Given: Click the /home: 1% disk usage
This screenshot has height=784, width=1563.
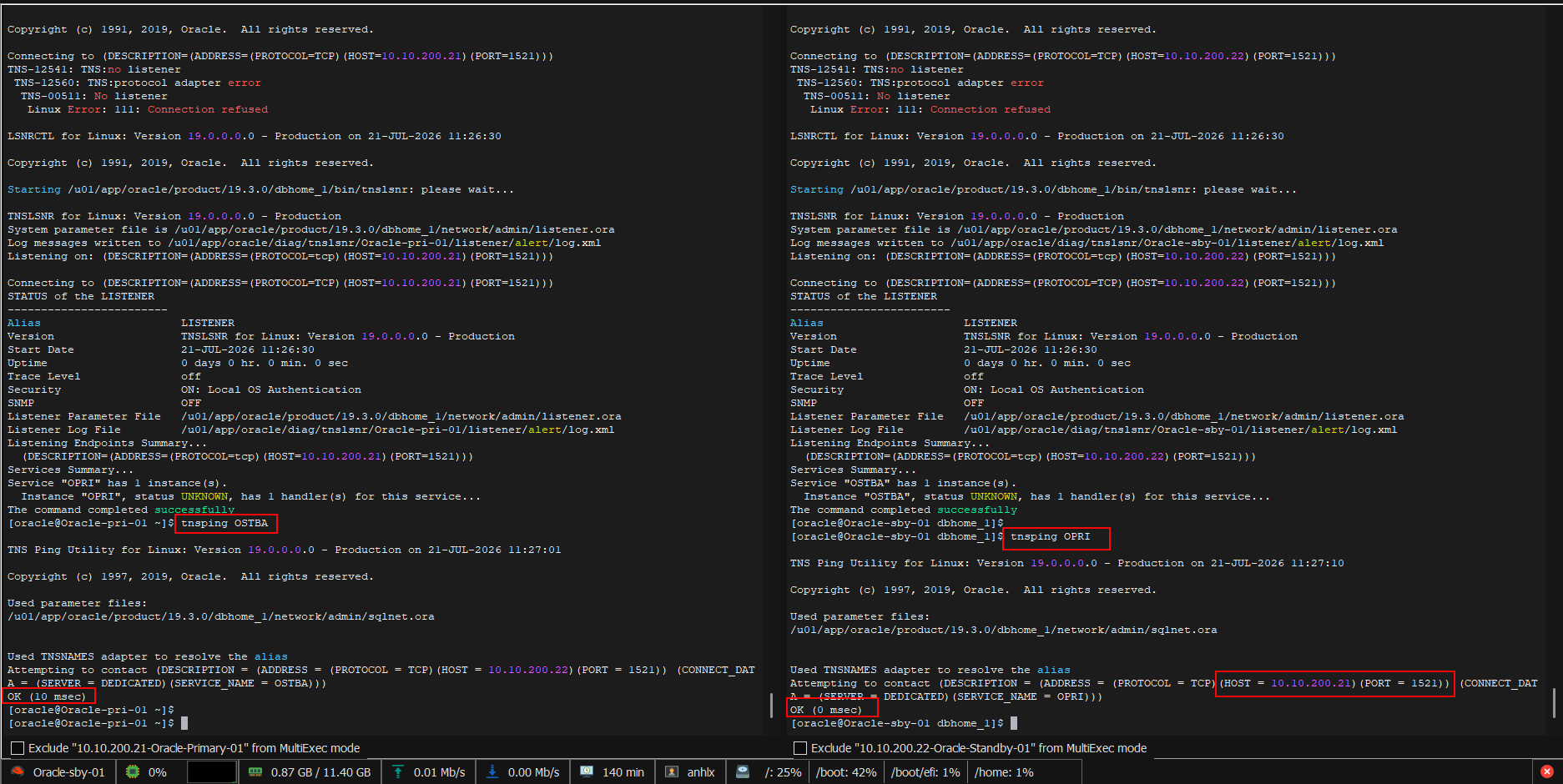Looking at the screenshot, I should click(1004, 772).
